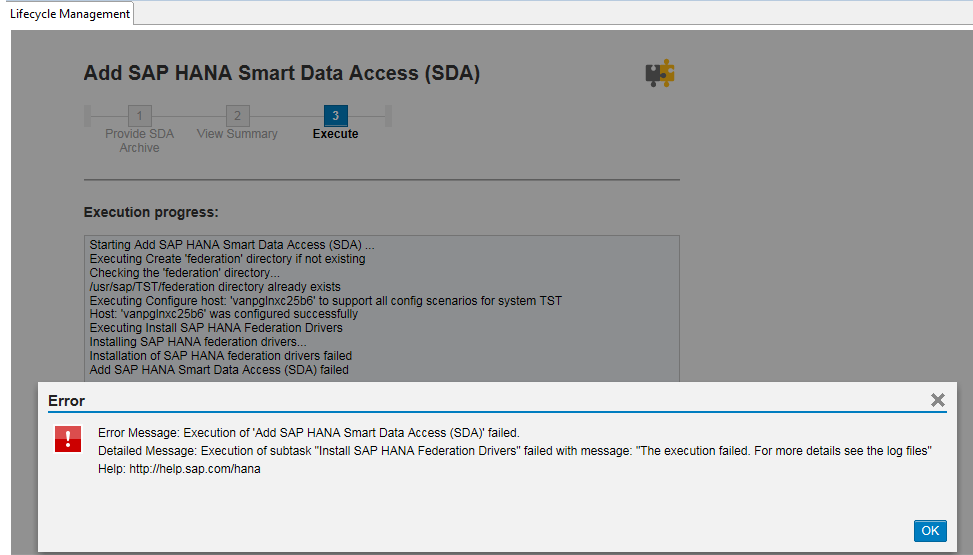Close the Error dialog with X
Screen dimensions: 973x555
point(938,400)
